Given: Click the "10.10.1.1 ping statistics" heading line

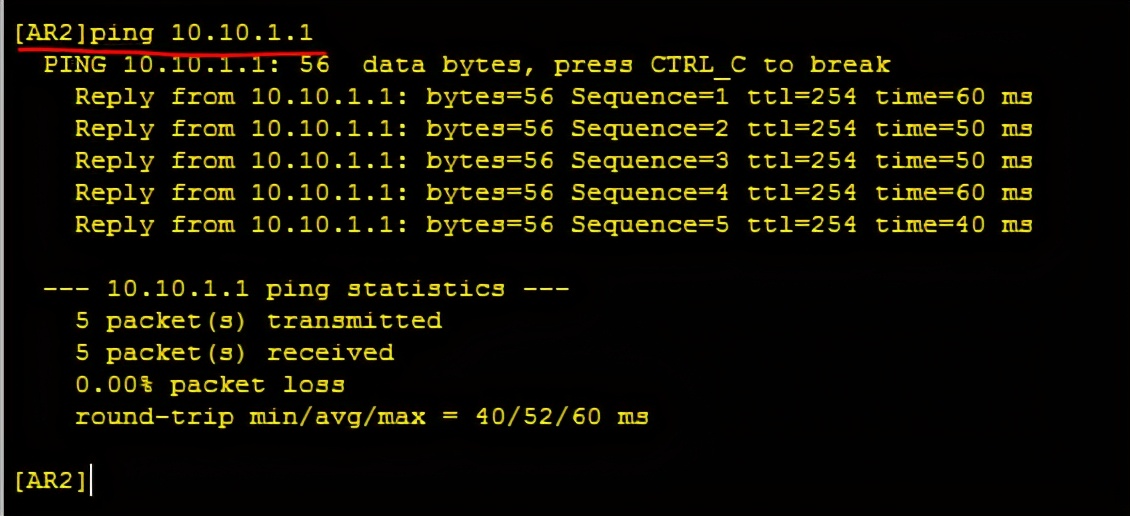Looking at the screenshot, I should pyautogui.click(x=306, y=289).
